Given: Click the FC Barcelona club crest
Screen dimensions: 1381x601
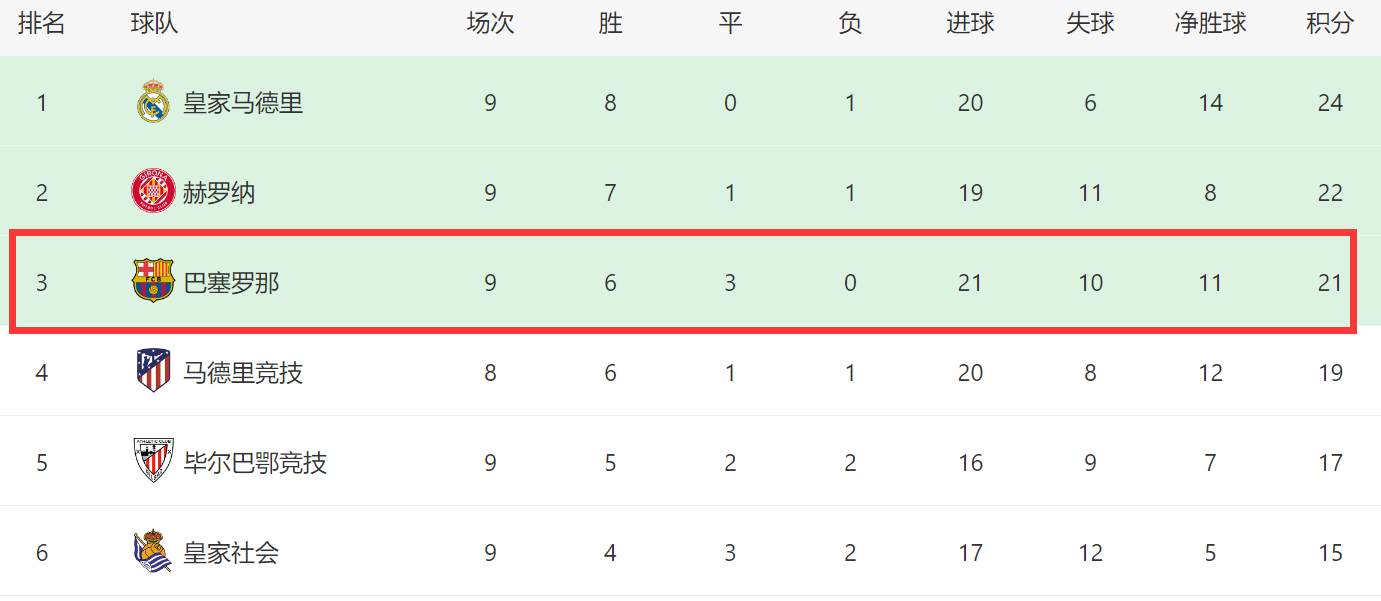Looking at the screenshot, I should coord(153,281).
